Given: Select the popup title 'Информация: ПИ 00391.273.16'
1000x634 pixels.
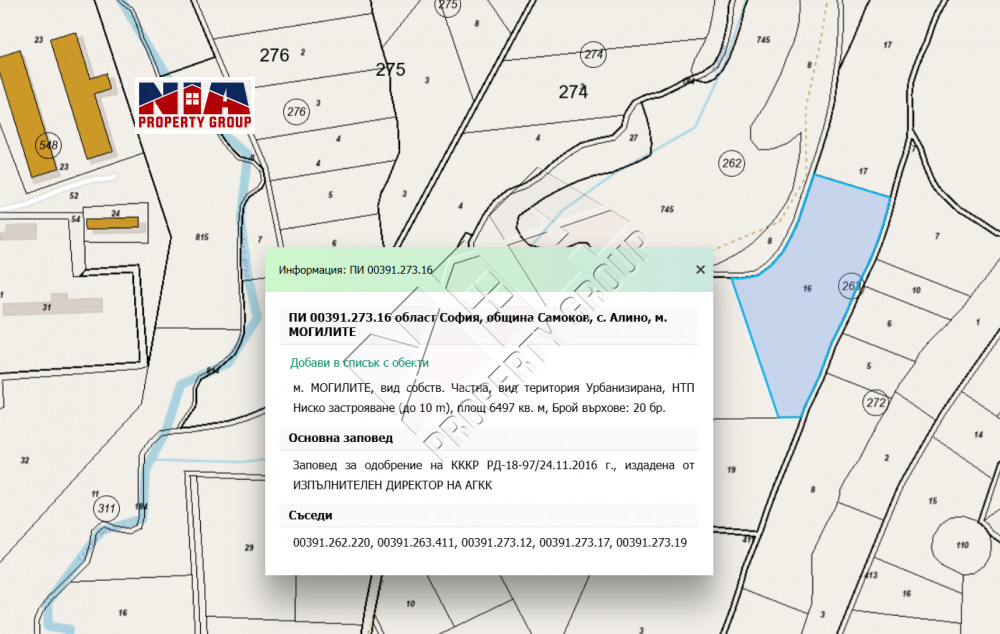Looking at the screenshot, I should click(355, 270).
